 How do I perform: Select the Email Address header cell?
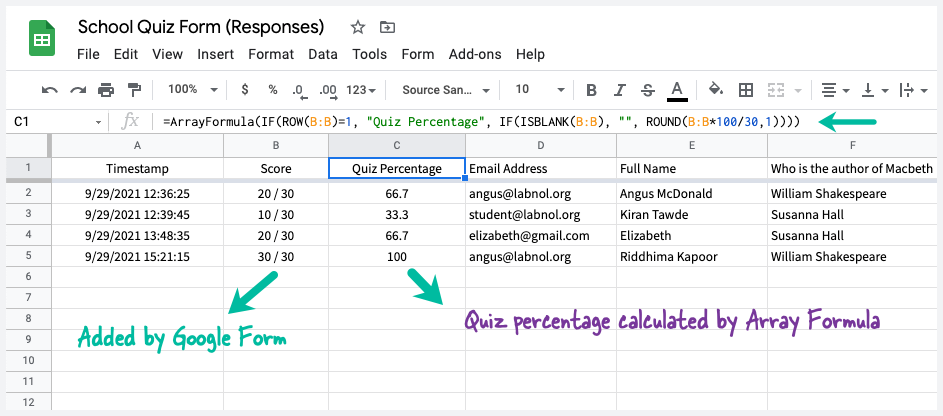tap(541, 168)
